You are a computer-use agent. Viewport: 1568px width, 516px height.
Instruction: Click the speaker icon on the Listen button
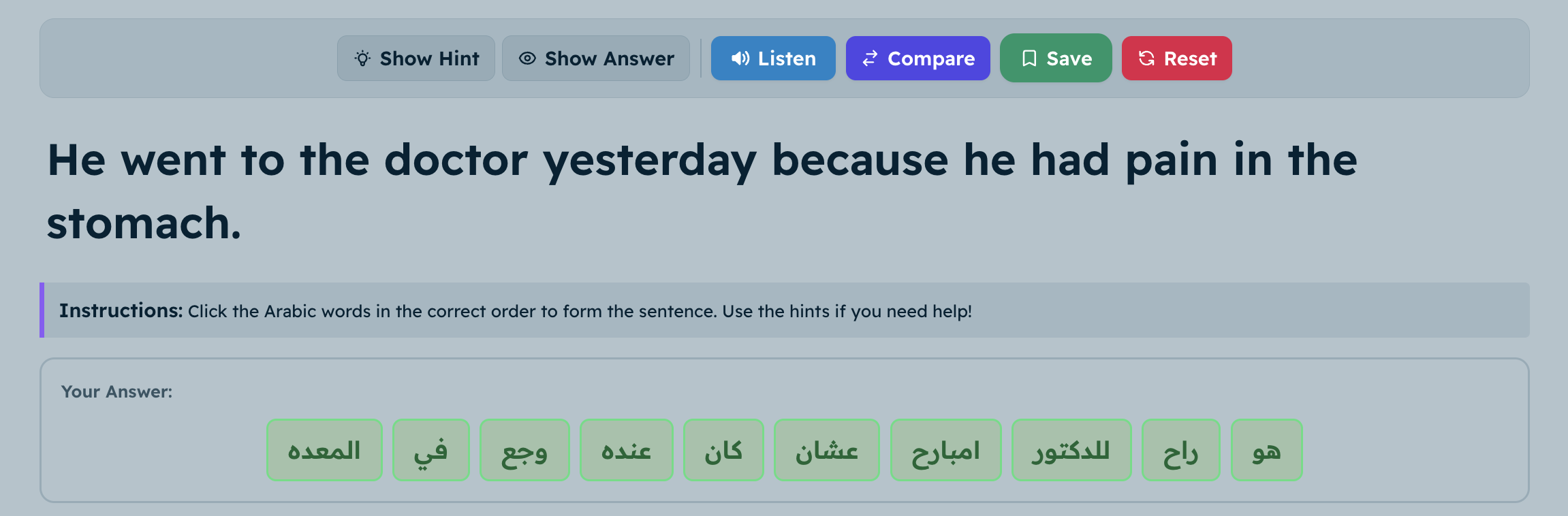(x=740, y=58)
